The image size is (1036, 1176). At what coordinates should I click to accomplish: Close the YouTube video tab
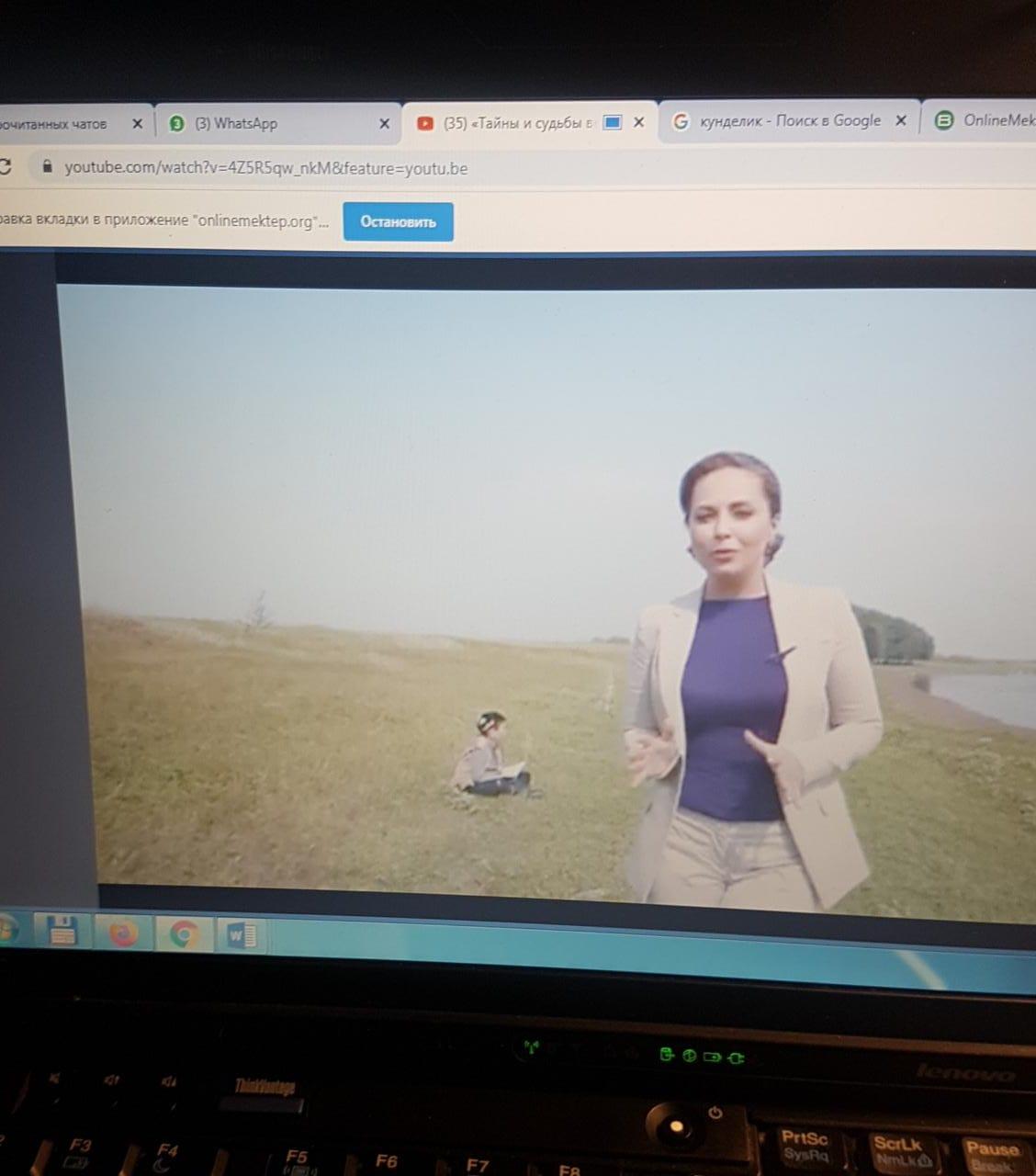tap(639, 122)
